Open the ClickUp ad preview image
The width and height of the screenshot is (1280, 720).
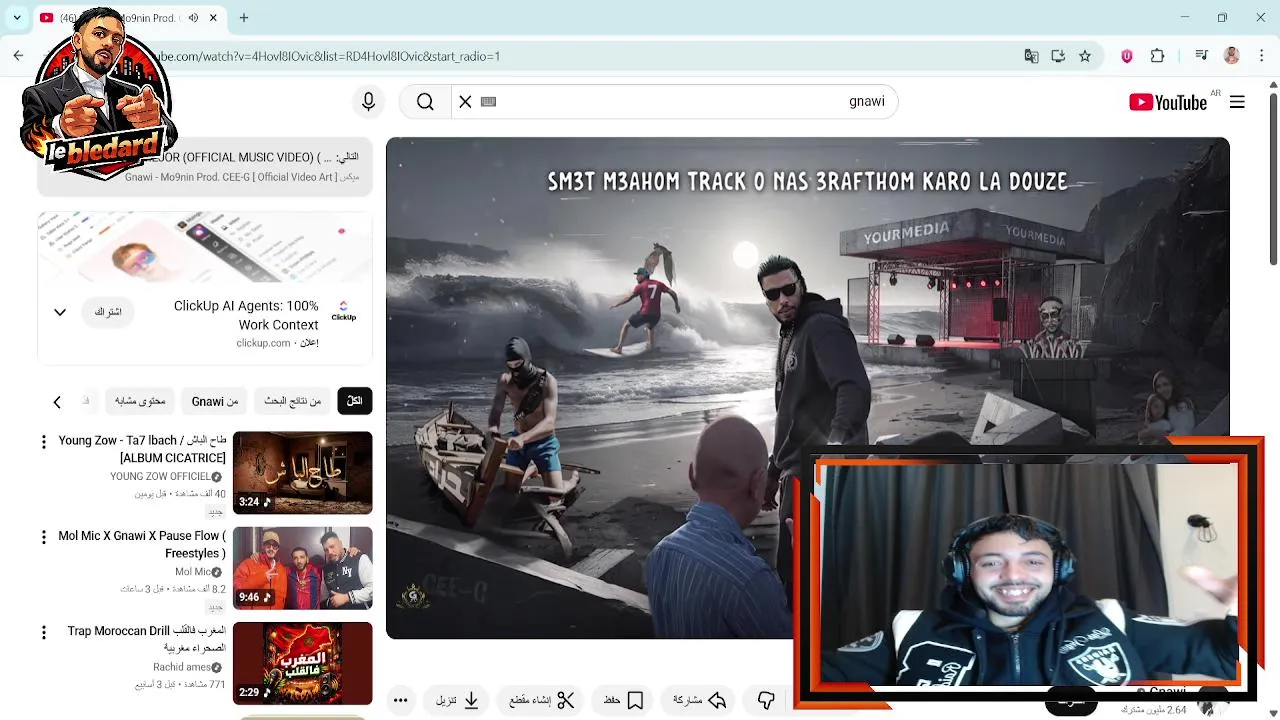click(205, 247)
